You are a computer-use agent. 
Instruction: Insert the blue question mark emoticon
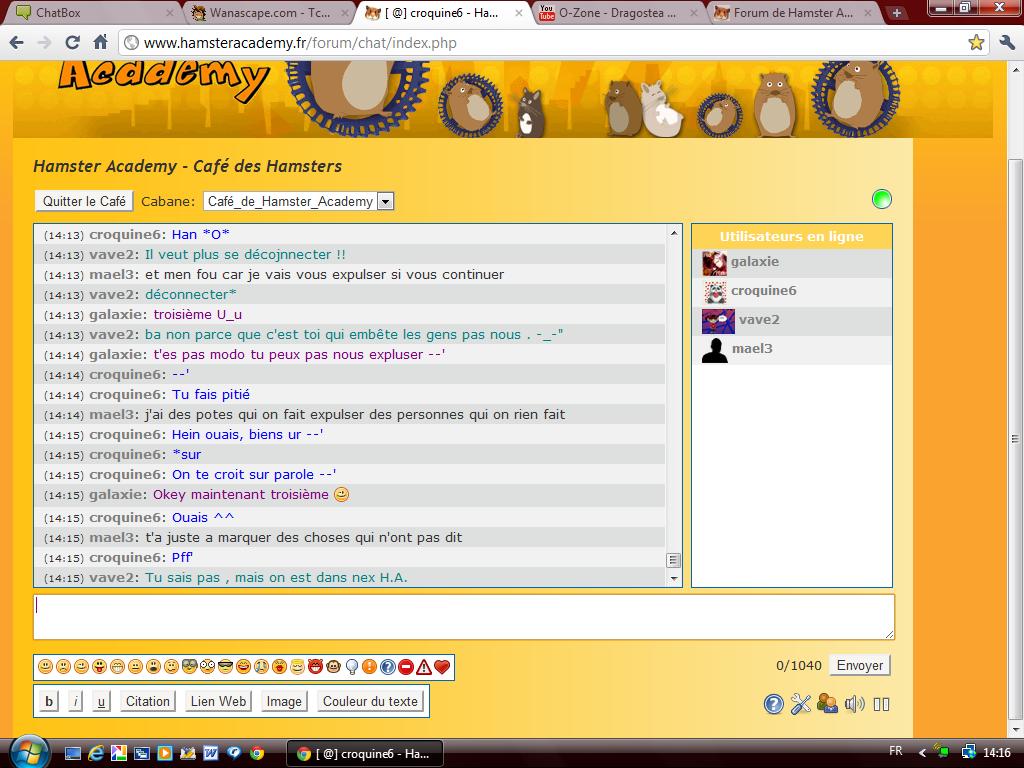(x=388, y=667)
